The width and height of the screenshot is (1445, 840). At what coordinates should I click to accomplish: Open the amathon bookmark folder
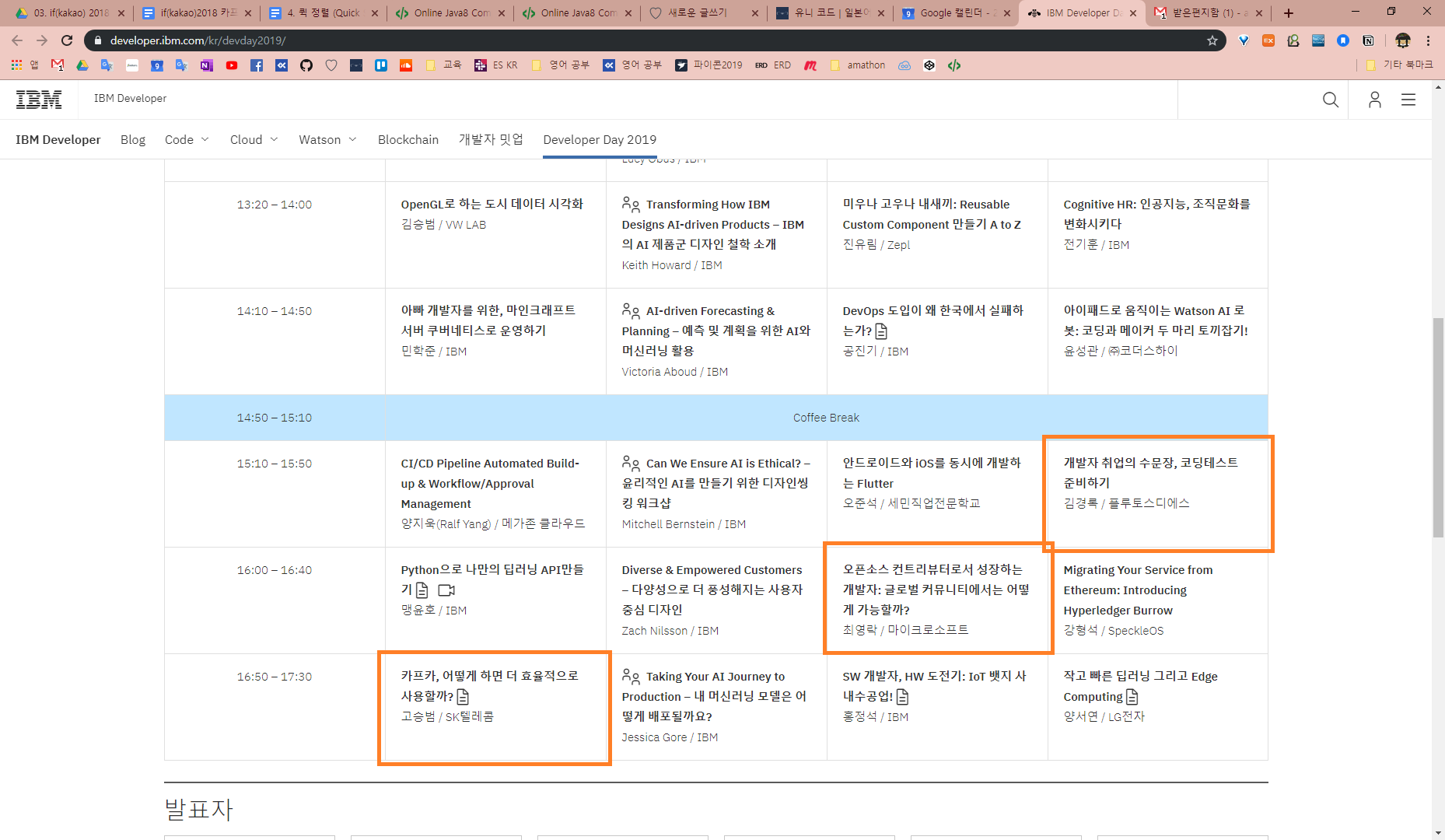coord(858,65)
